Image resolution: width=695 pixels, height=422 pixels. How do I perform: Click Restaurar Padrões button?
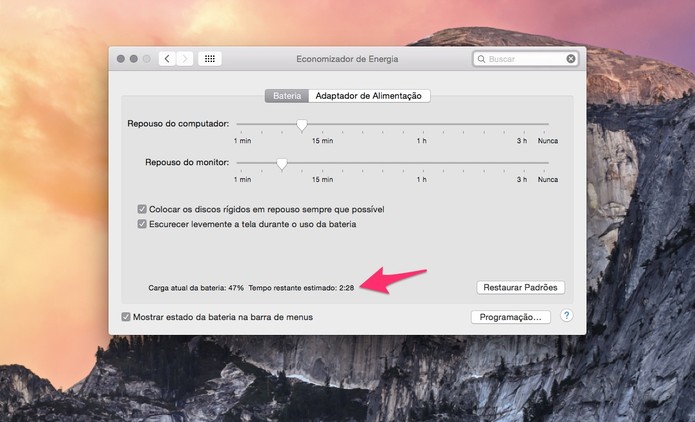[520, 287]
